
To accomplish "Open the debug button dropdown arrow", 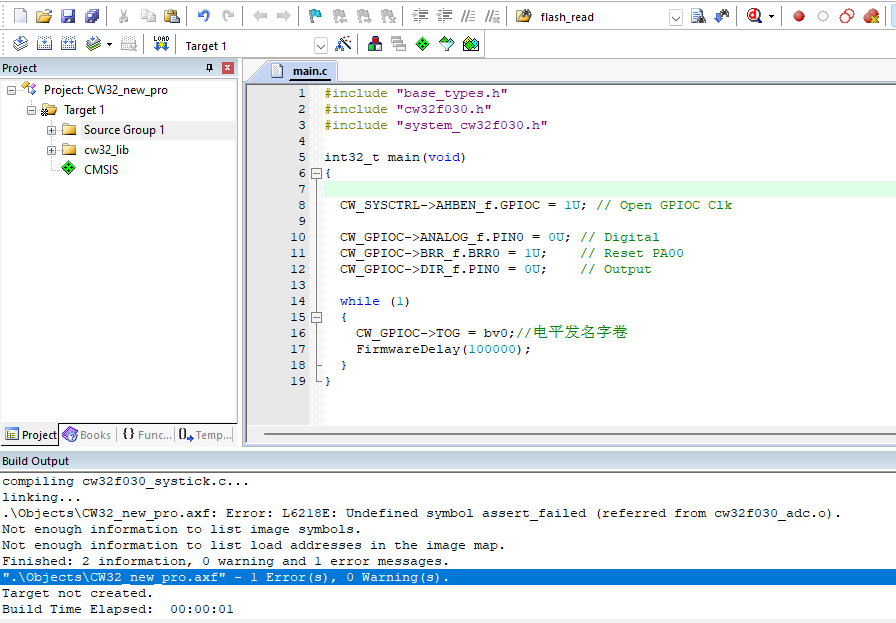I will pos(771,17).
